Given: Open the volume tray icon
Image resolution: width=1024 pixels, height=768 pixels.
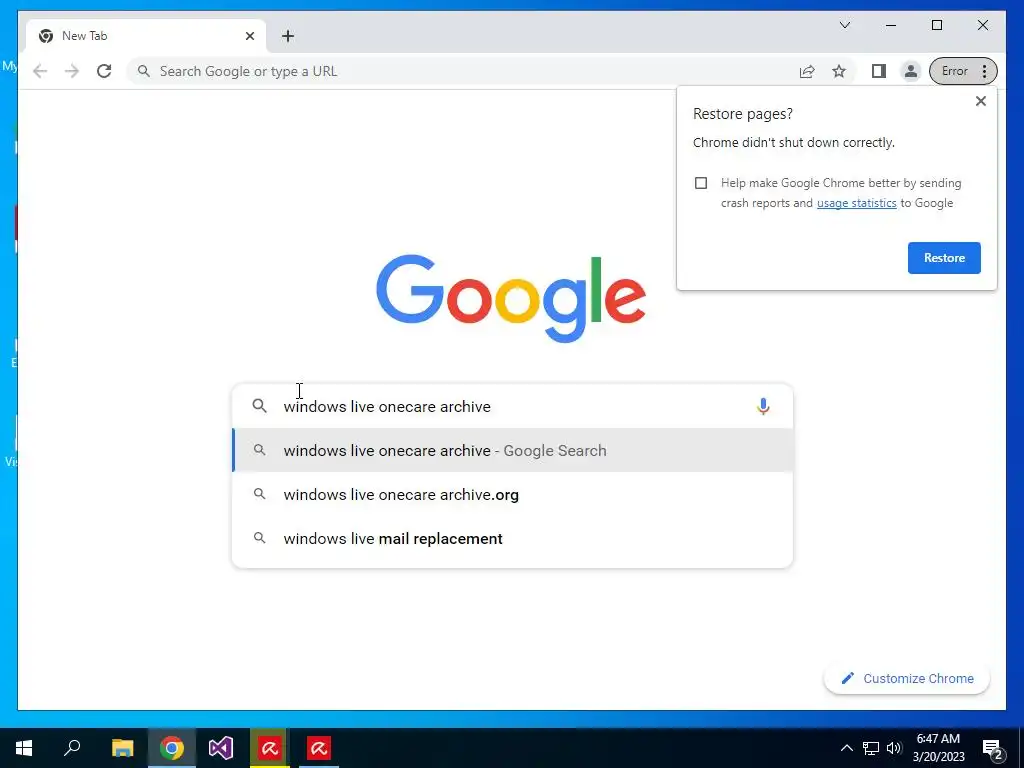Looking at the screenshot, I should click(x=894, y=748).
